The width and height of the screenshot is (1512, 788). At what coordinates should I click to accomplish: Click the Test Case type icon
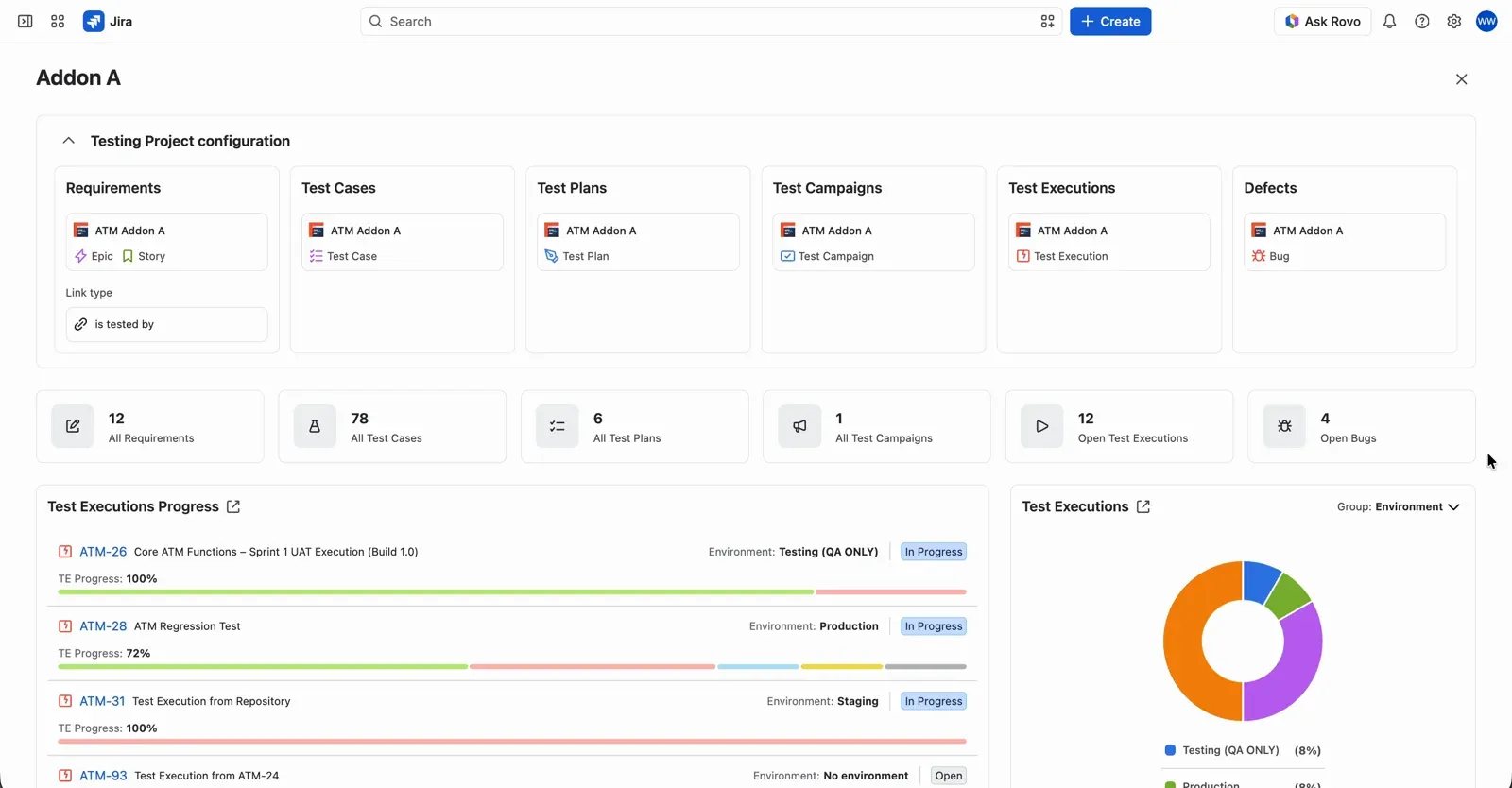tap(317, 256)
